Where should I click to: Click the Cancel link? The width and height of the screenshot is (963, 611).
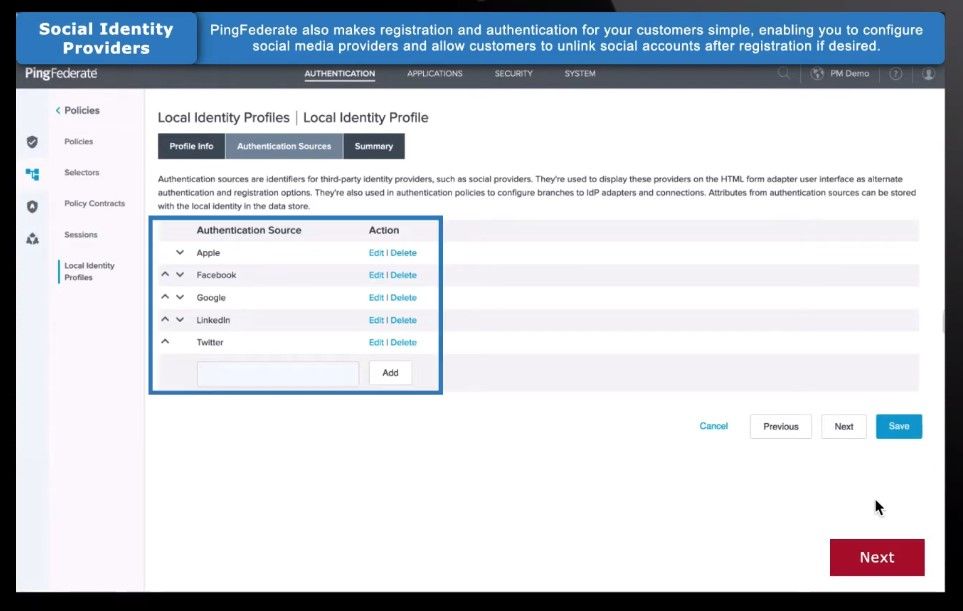coord(714,426)
